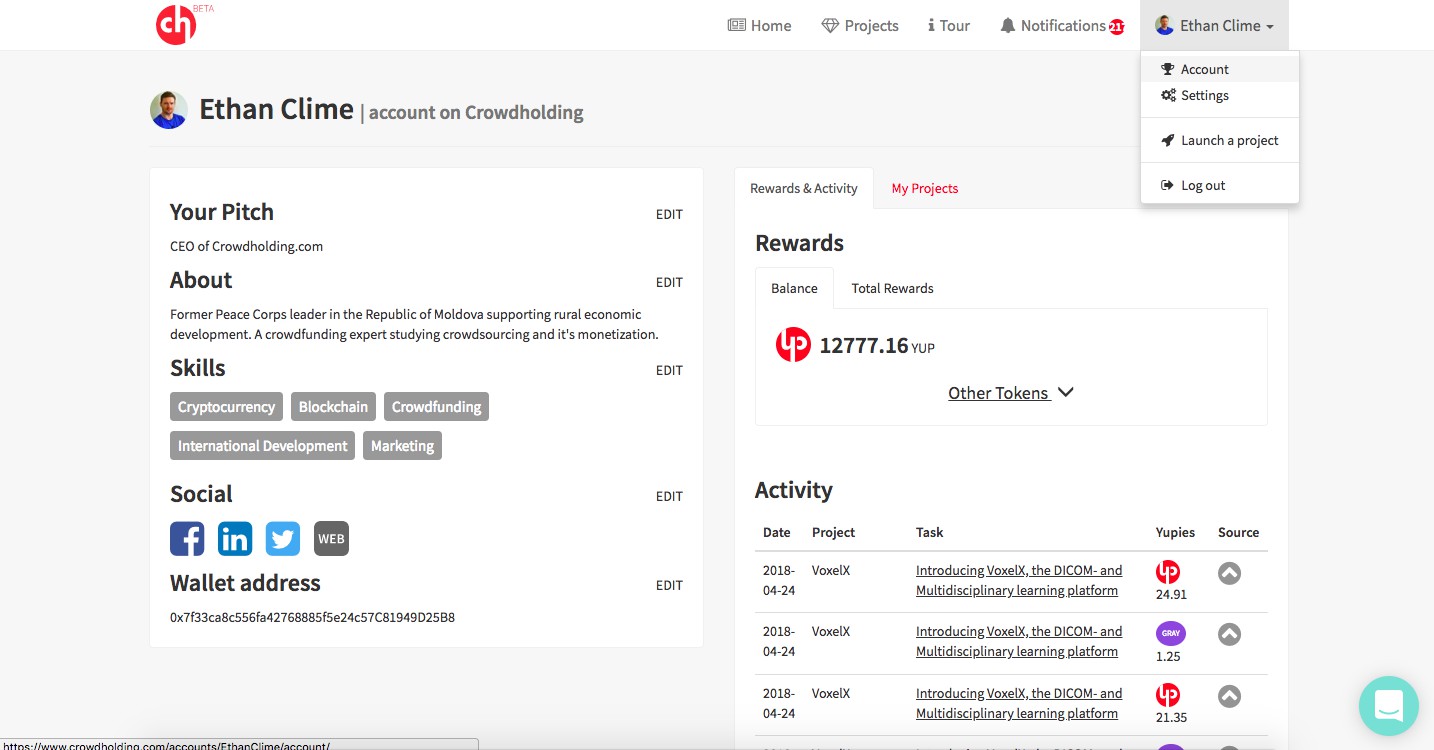Screen dimensions: 1434x750
Task: Switch to Rewards & Activity tab
Action: [x=804, y=188]
